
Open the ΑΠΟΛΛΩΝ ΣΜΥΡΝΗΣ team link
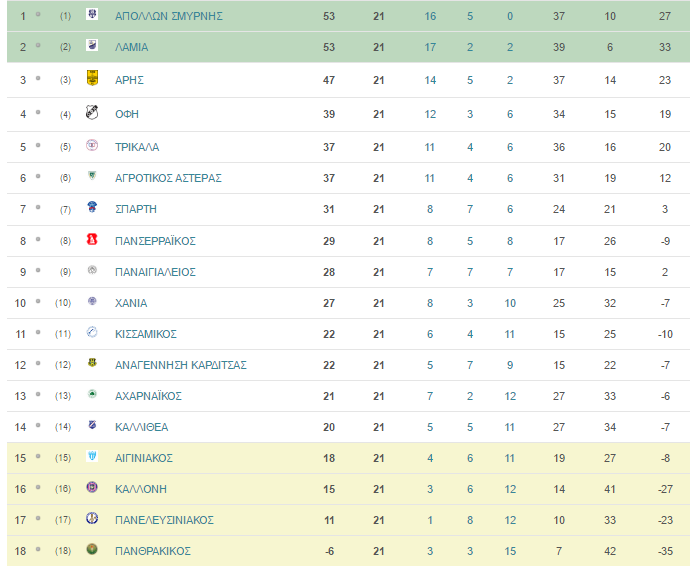click(x=169, y=16)
